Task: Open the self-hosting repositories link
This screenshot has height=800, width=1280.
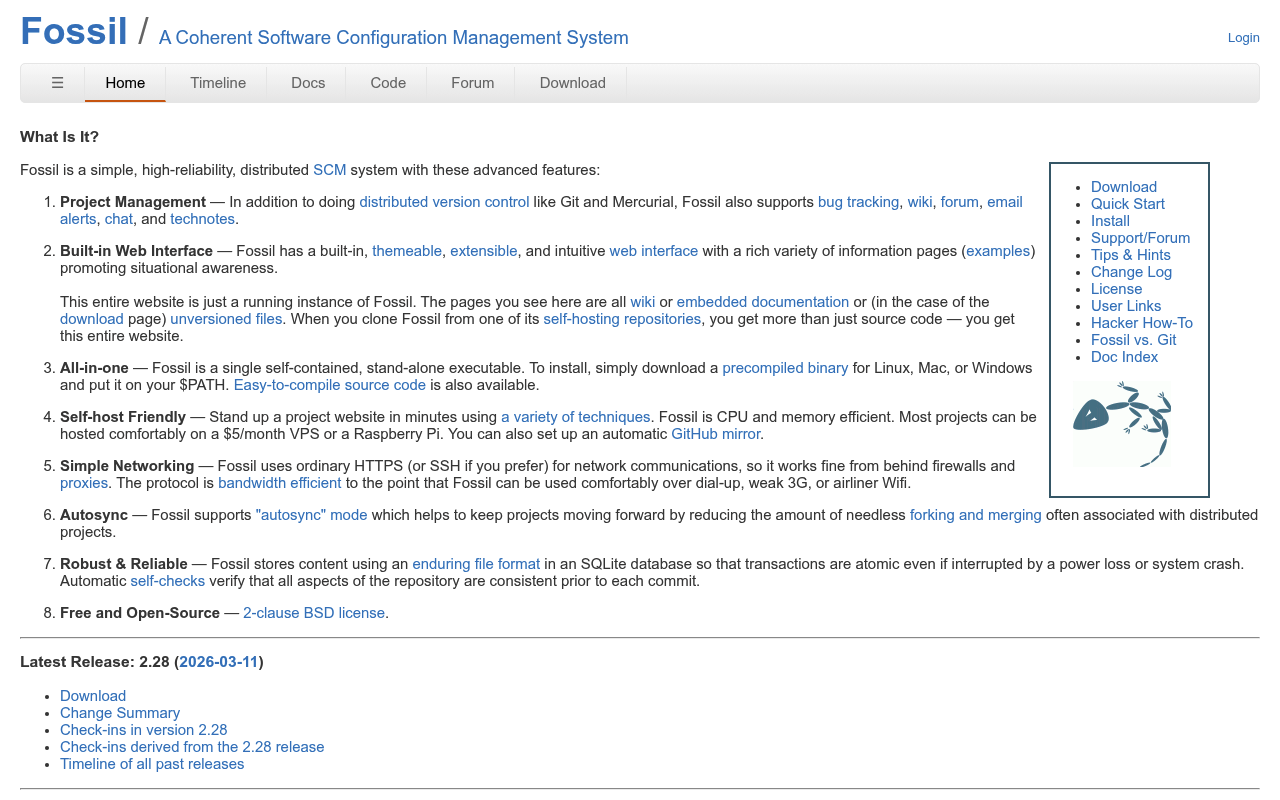Action: pos(622,319)
